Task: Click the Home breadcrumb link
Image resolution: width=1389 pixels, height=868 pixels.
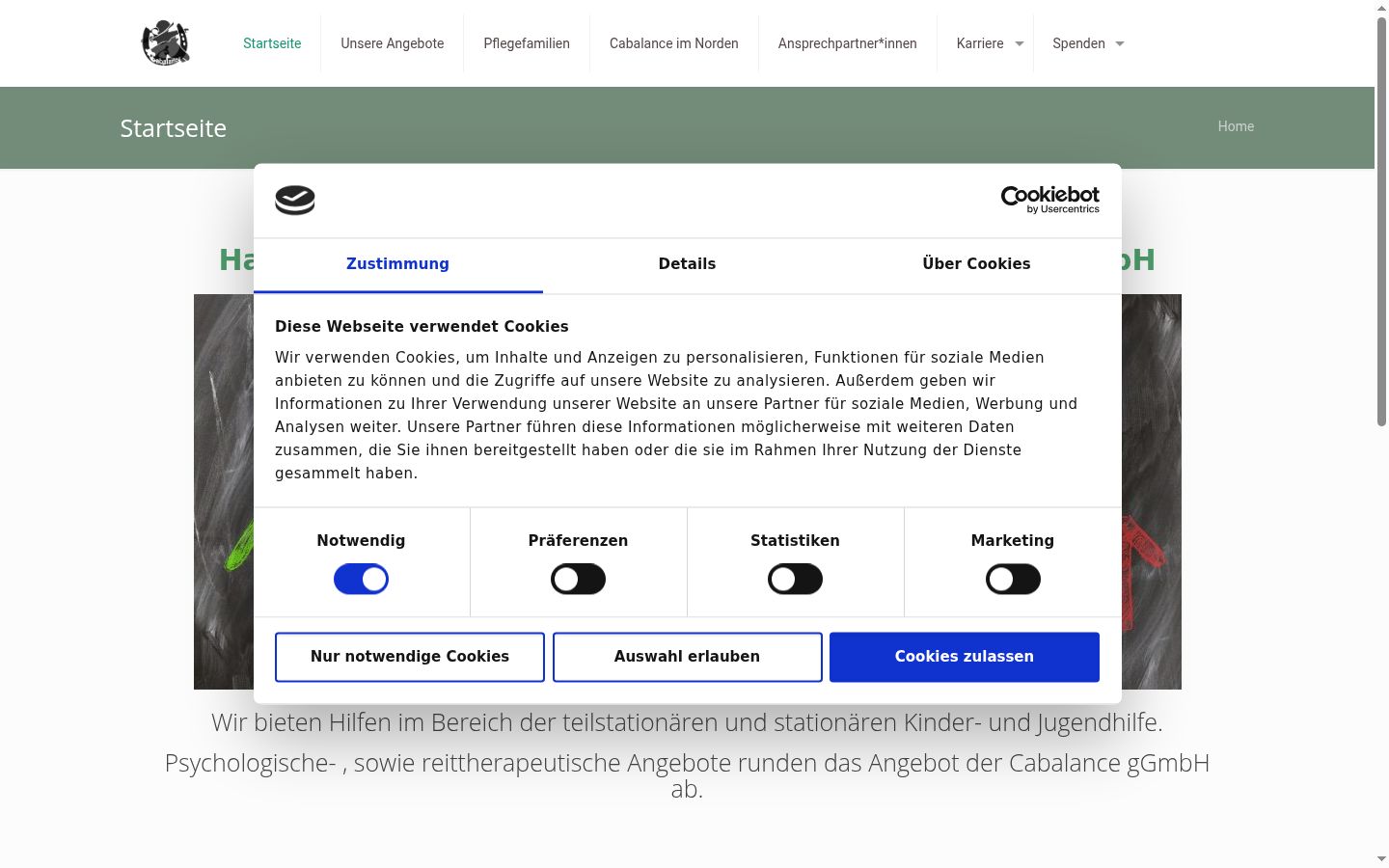Action: (1236, 126)
